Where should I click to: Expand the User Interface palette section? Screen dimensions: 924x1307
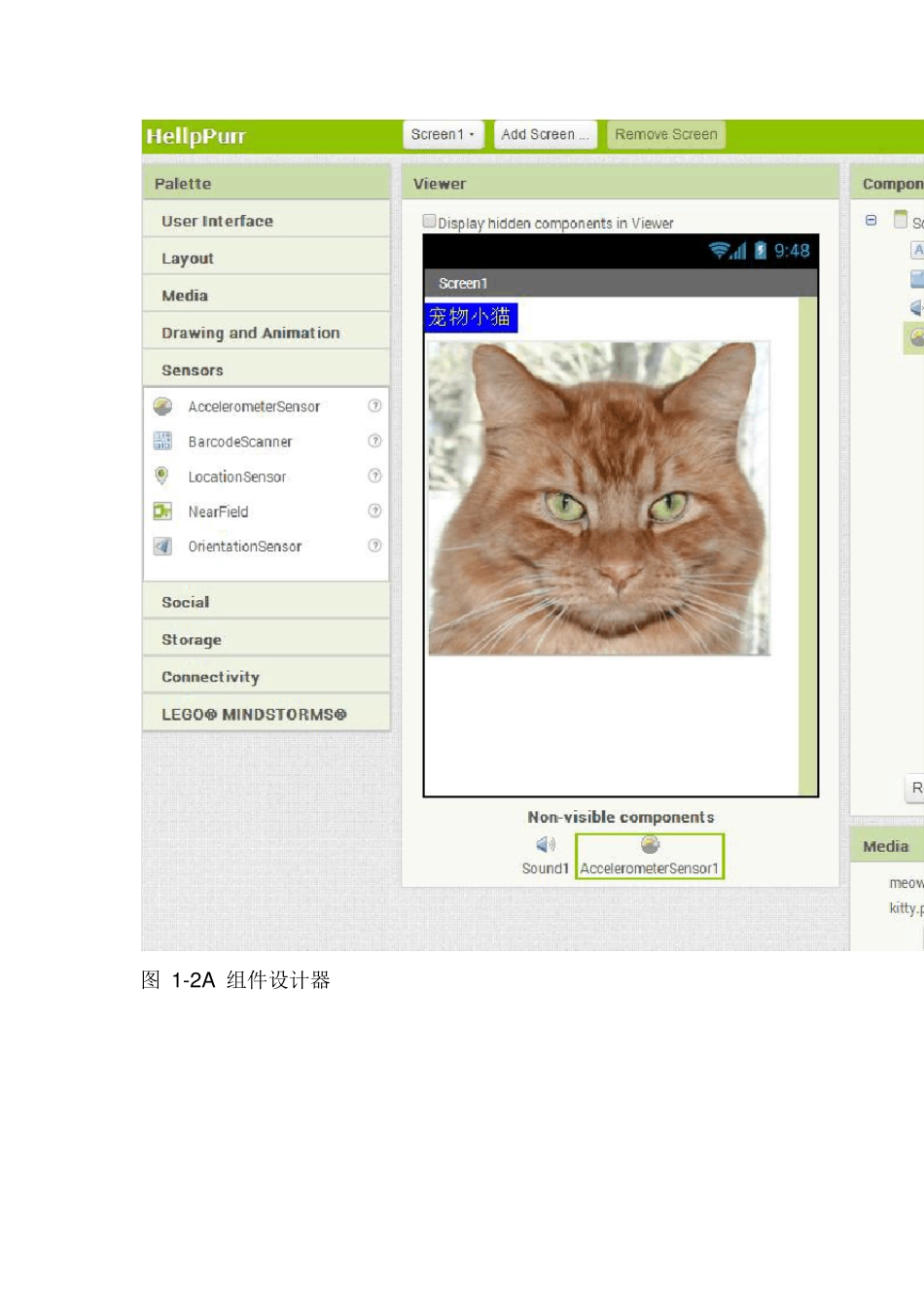pos(267,221)
